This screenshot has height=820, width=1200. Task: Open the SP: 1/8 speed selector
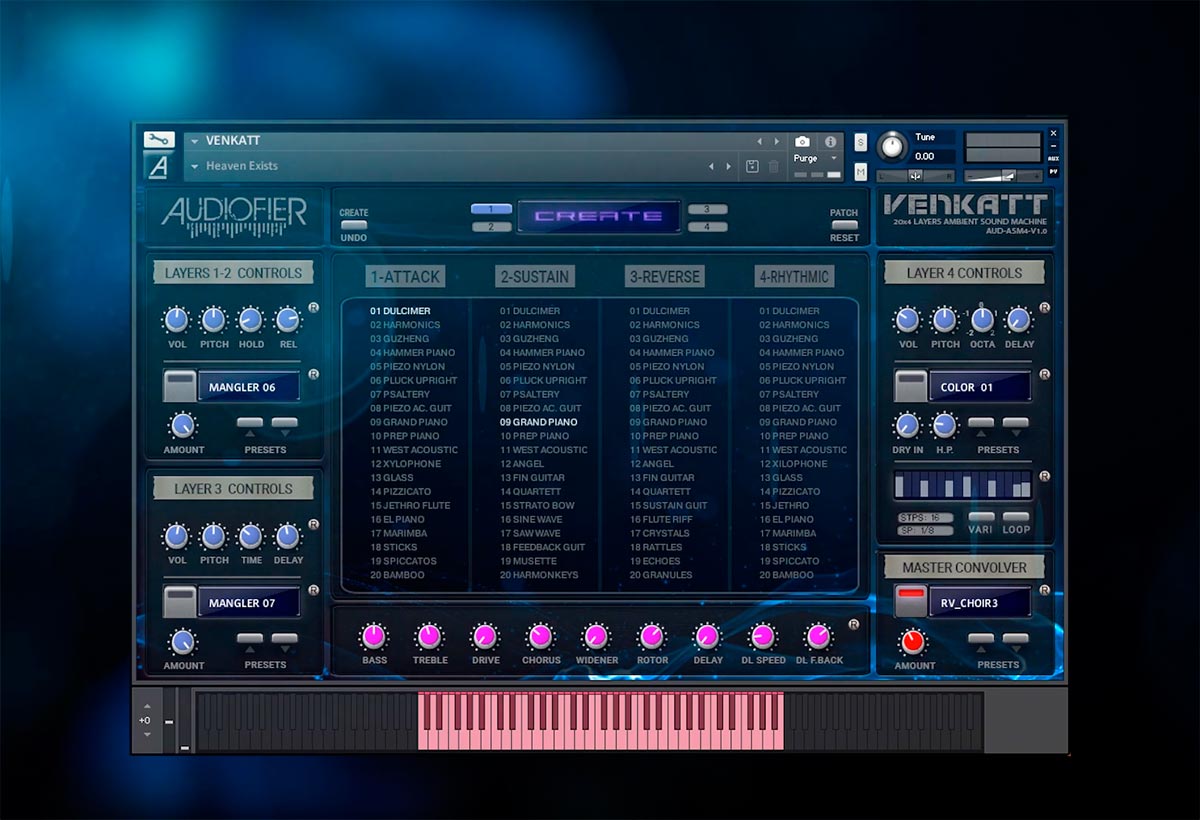tap(925, 531)
